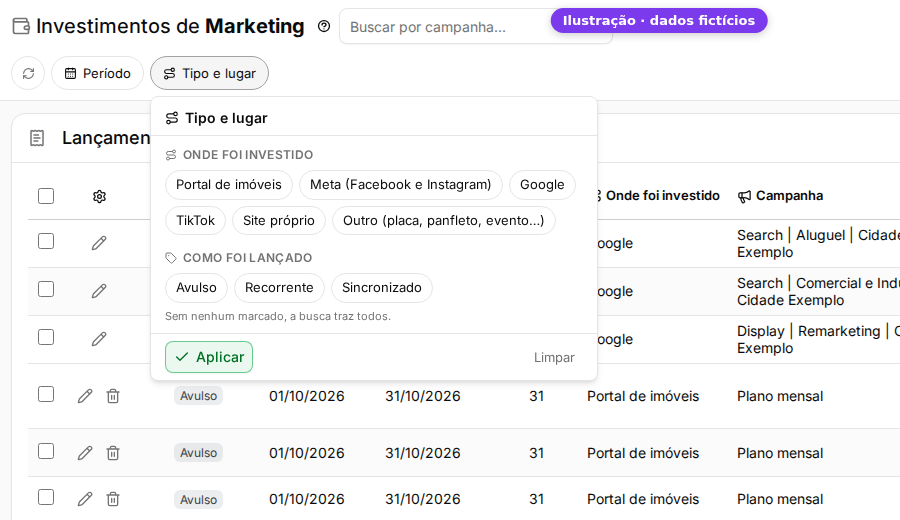Select the Outro (placa, panfleto, evento...) chip
Viewport: 900px width, 520px height.
click(444, 221)
